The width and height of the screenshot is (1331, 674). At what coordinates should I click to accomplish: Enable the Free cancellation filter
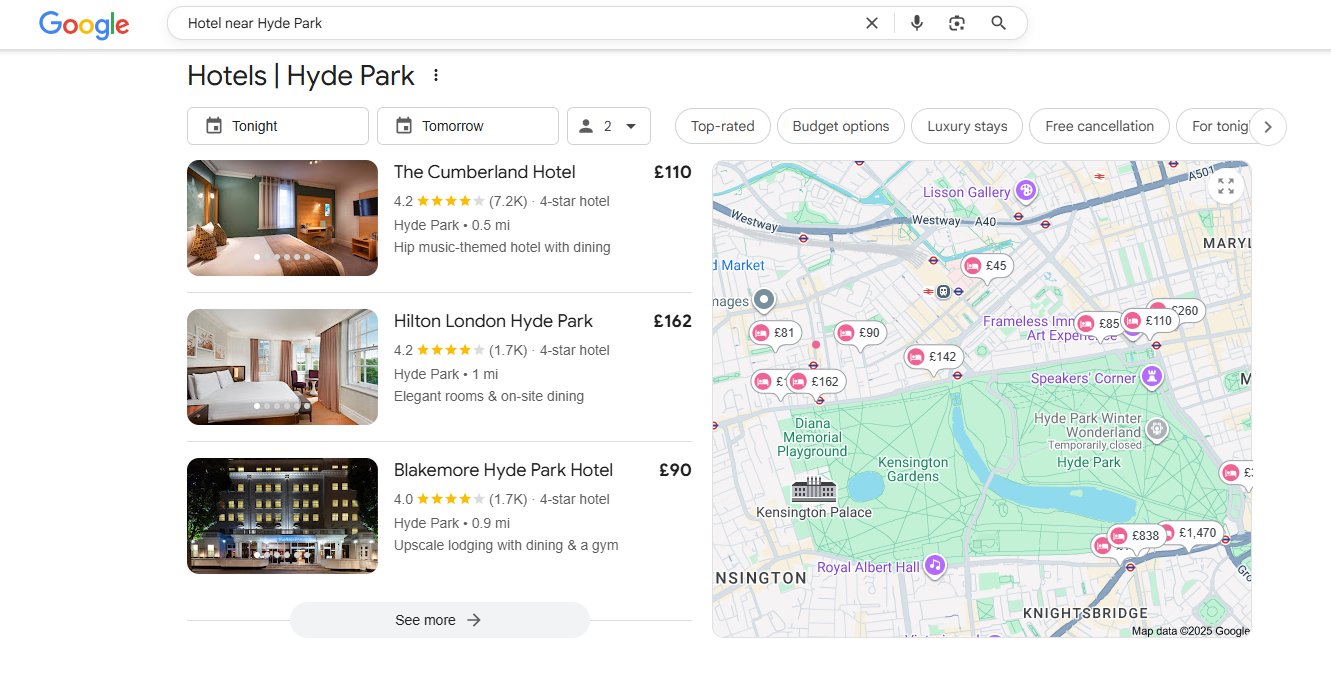(1098, 126)
